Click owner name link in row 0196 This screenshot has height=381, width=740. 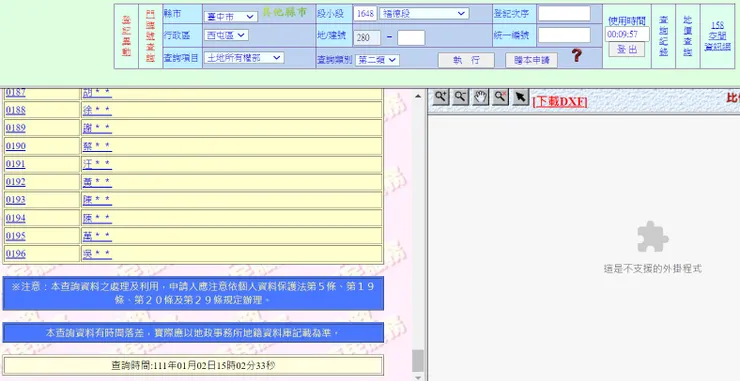pos(97,254)
